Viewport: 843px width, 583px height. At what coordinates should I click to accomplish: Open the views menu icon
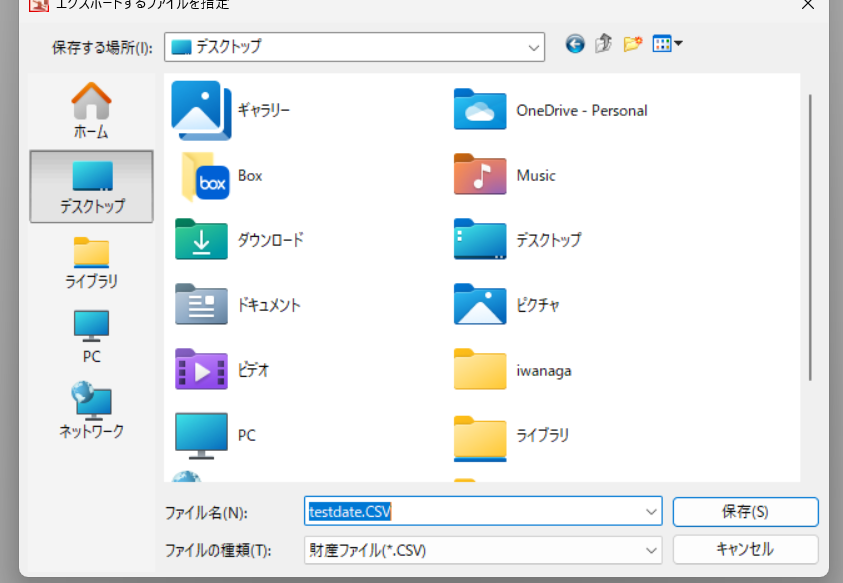tap(662, 44)
